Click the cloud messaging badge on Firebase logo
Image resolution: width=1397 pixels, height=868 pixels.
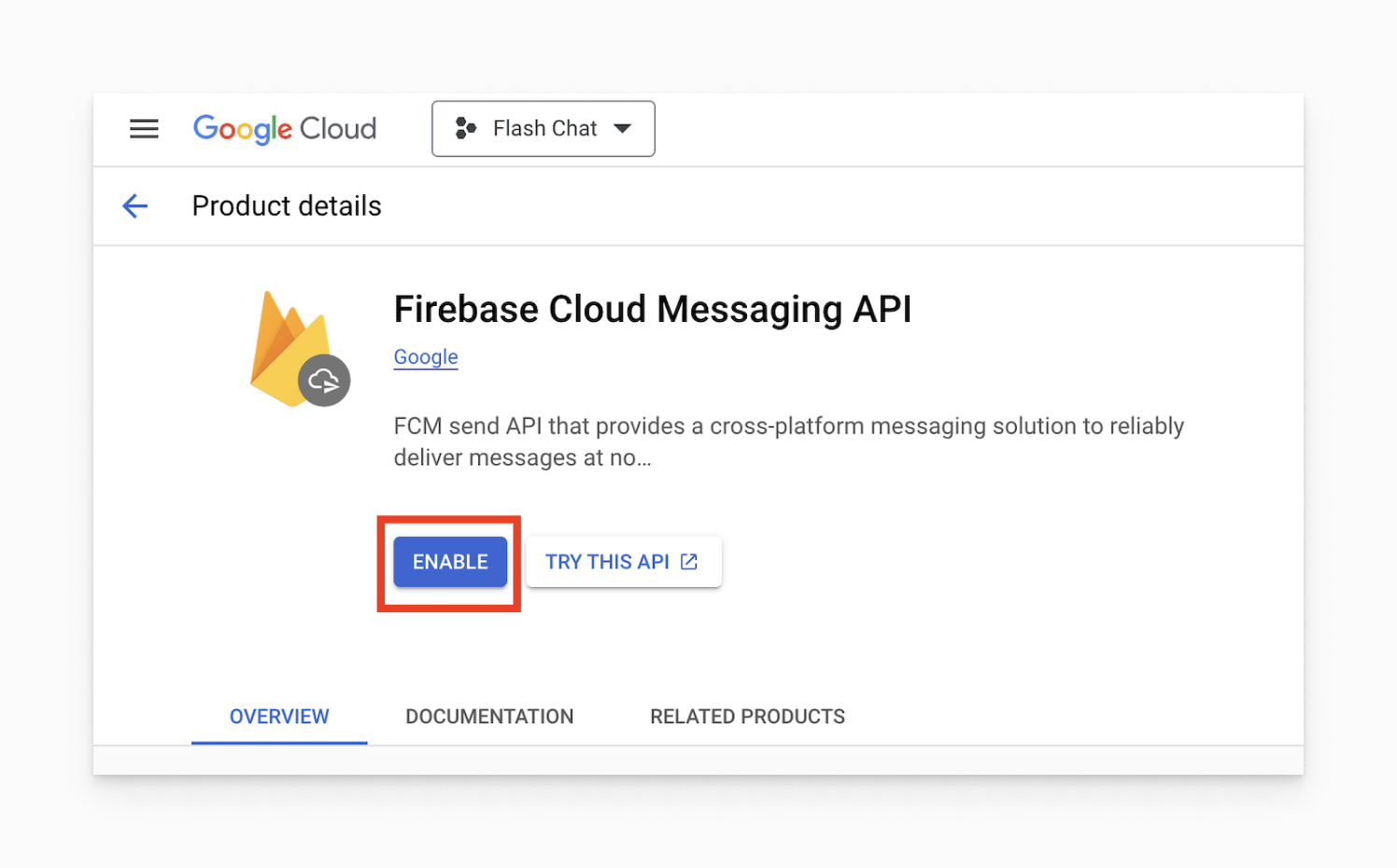pos(324,380)
